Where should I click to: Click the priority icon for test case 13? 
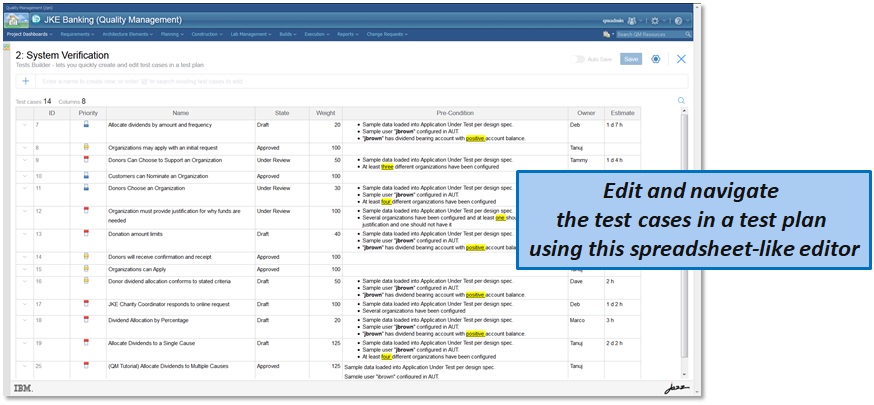point(86,233)
